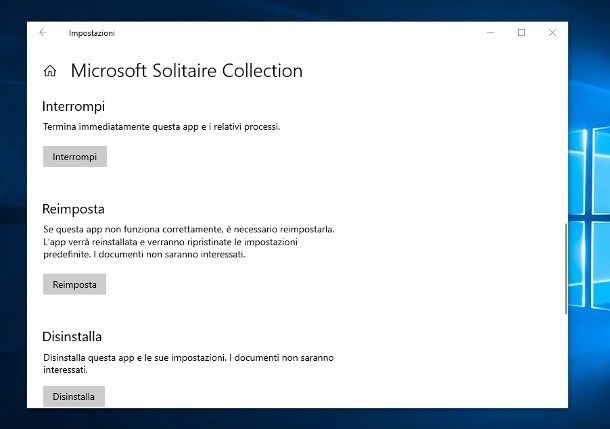The image size is (610, 429).
Task: Click the 'Se questa app non funziona' text
Action: tap(189, 242)
